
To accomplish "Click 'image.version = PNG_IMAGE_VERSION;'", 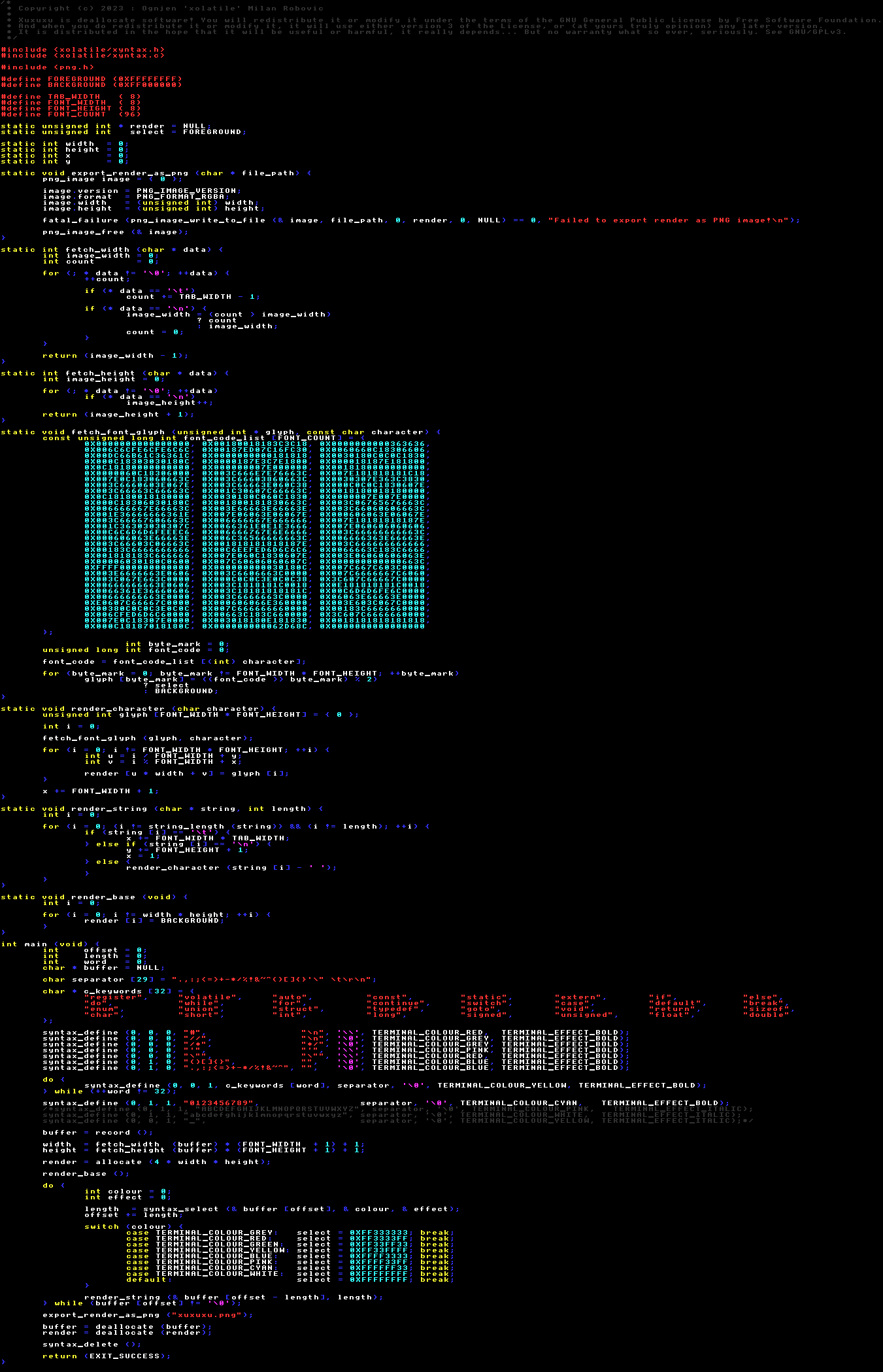I will [142, 191].
